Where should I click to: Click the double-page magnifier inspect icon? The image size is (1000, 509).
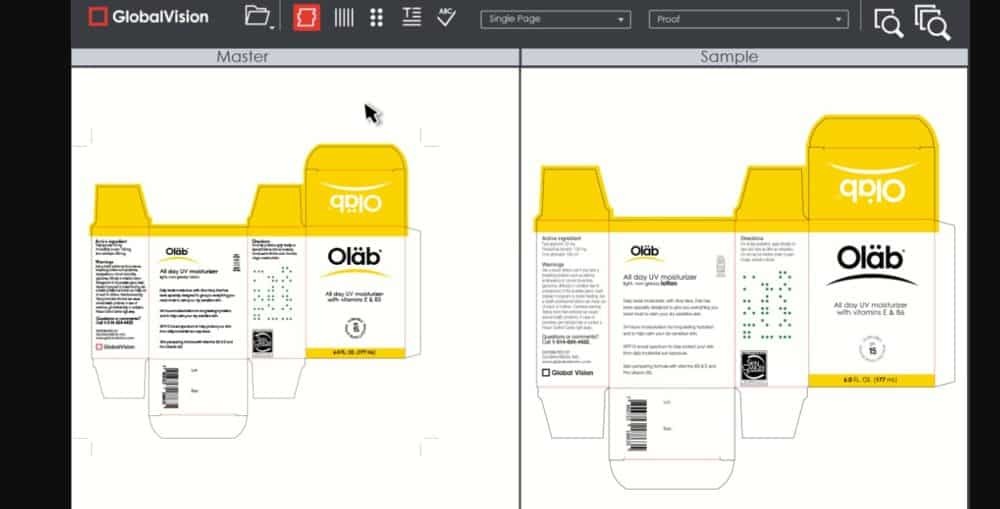(932, 21)
